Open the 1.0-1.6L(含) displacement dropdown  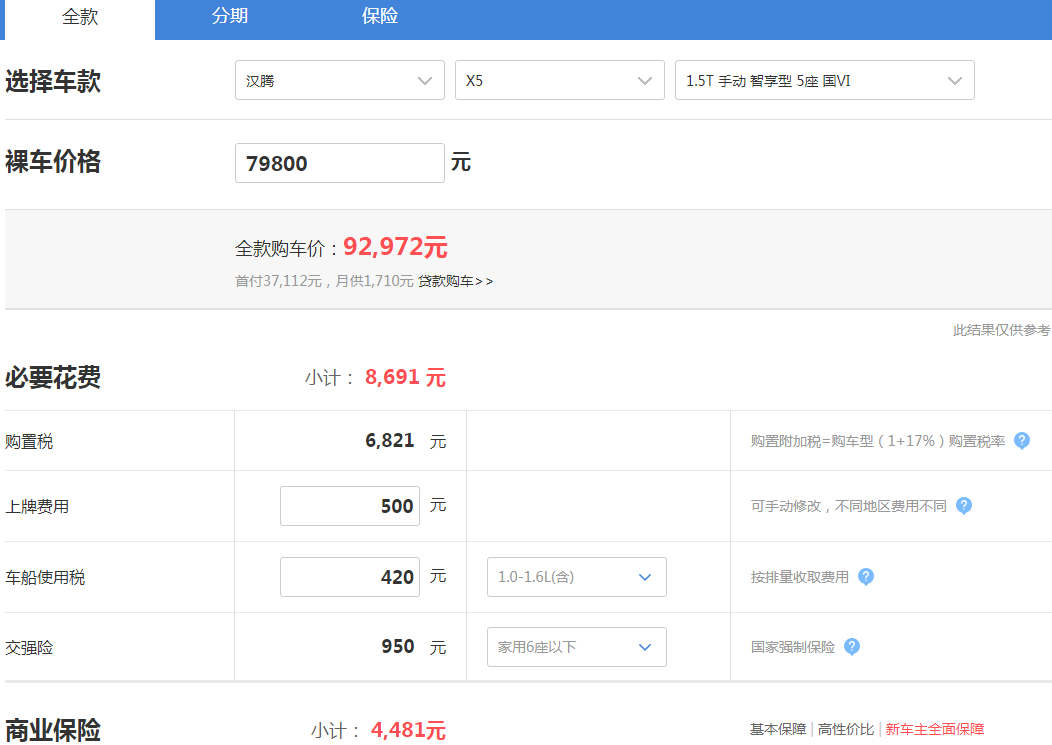[576, 577]
